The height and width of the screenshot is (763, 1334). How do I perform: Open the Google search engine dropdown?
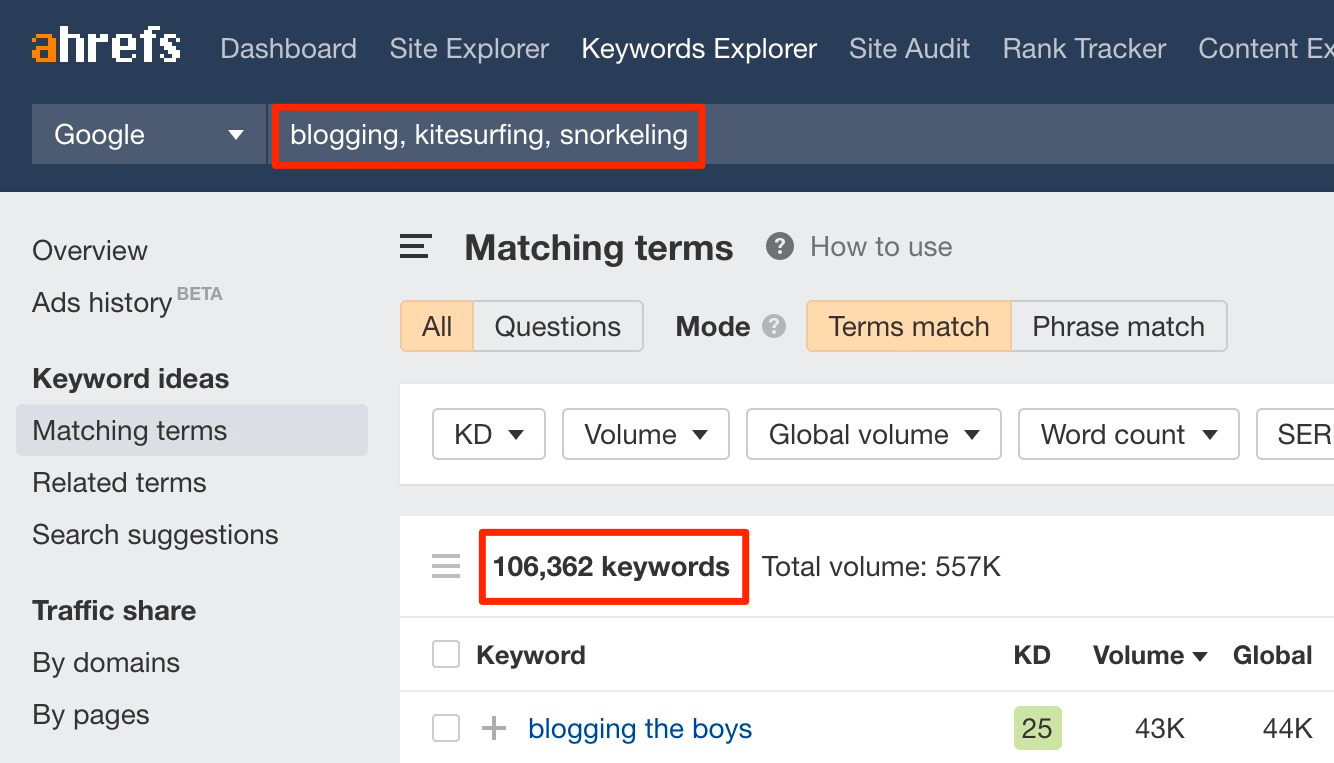(149, 135)
